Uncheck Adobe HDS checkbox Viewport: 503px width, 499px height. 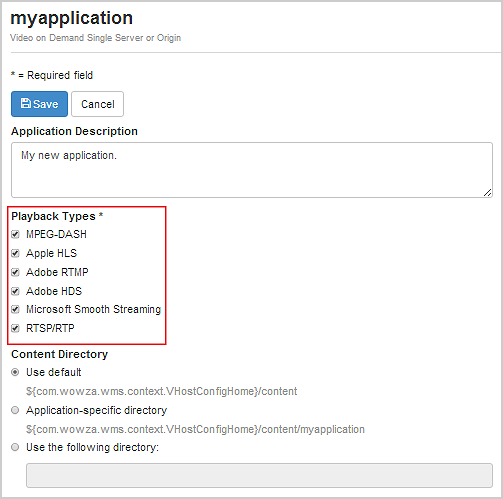coord(15,291)
